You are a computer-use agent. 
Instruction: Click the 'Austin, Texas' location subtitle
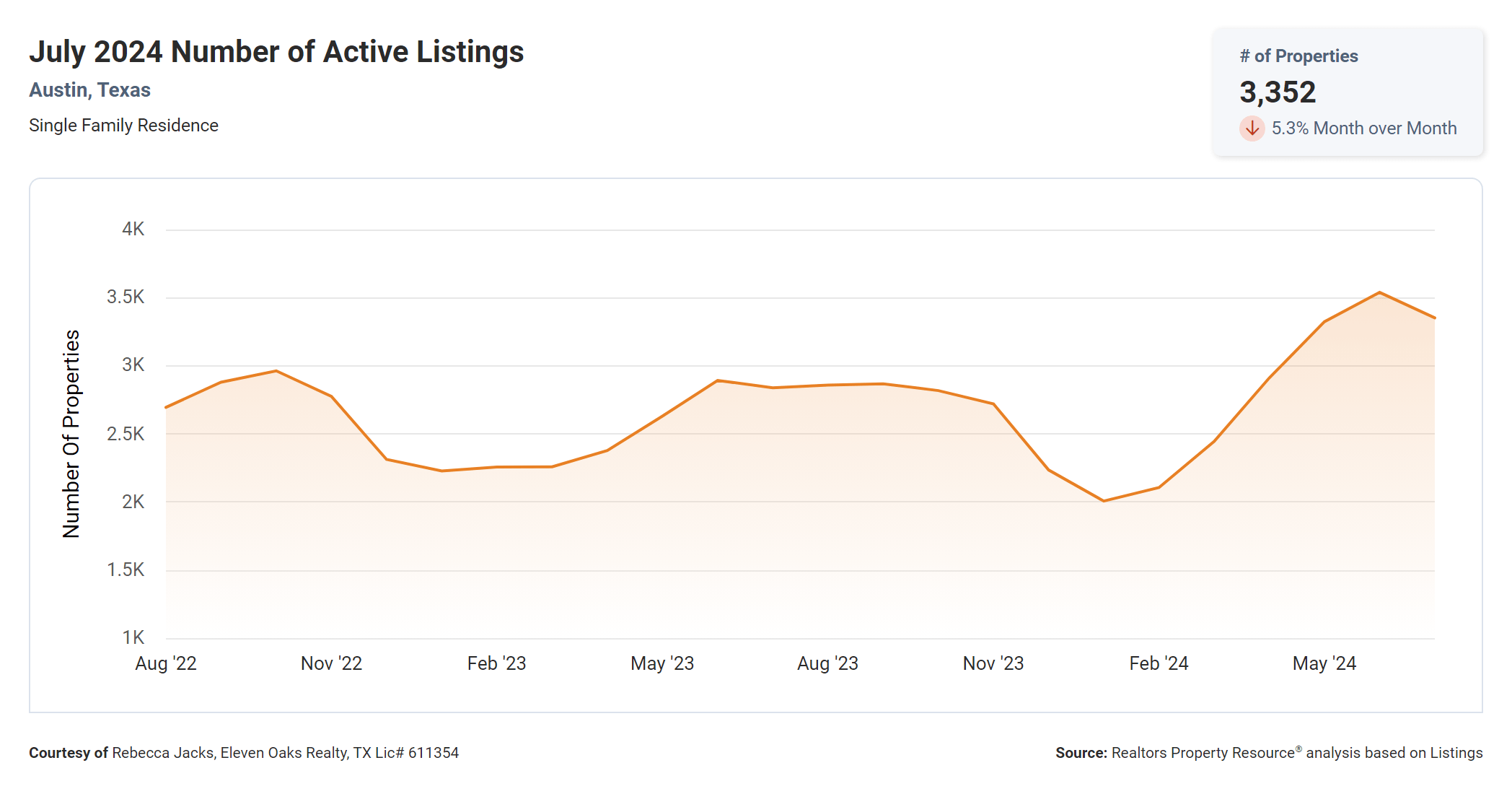(x=89, y=90)
